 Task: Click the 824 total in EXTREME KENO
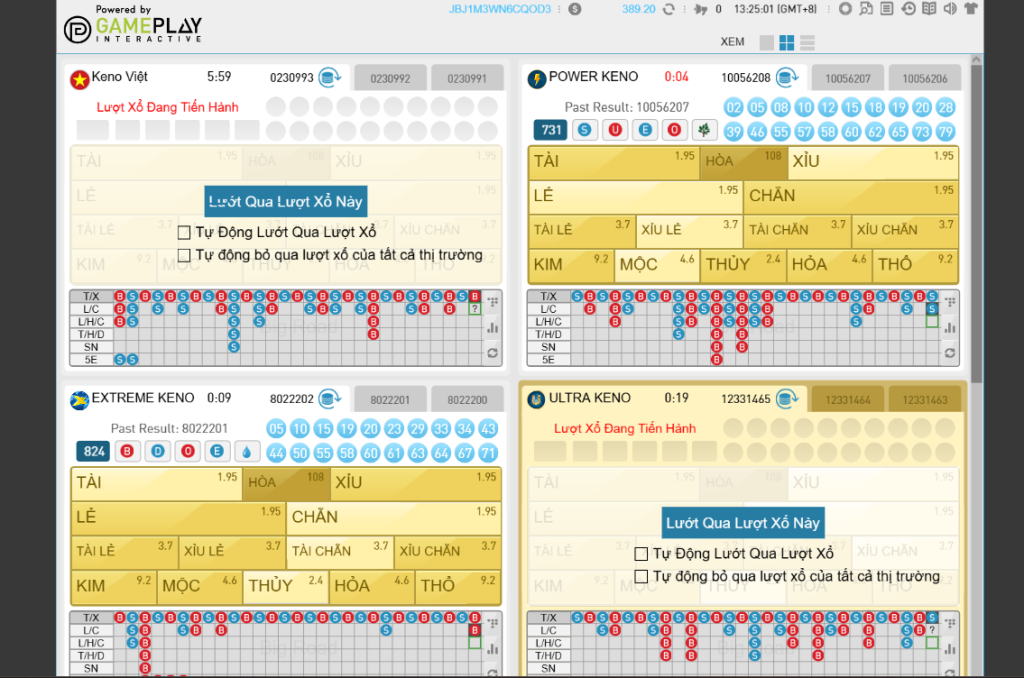[x=93, y=451]
